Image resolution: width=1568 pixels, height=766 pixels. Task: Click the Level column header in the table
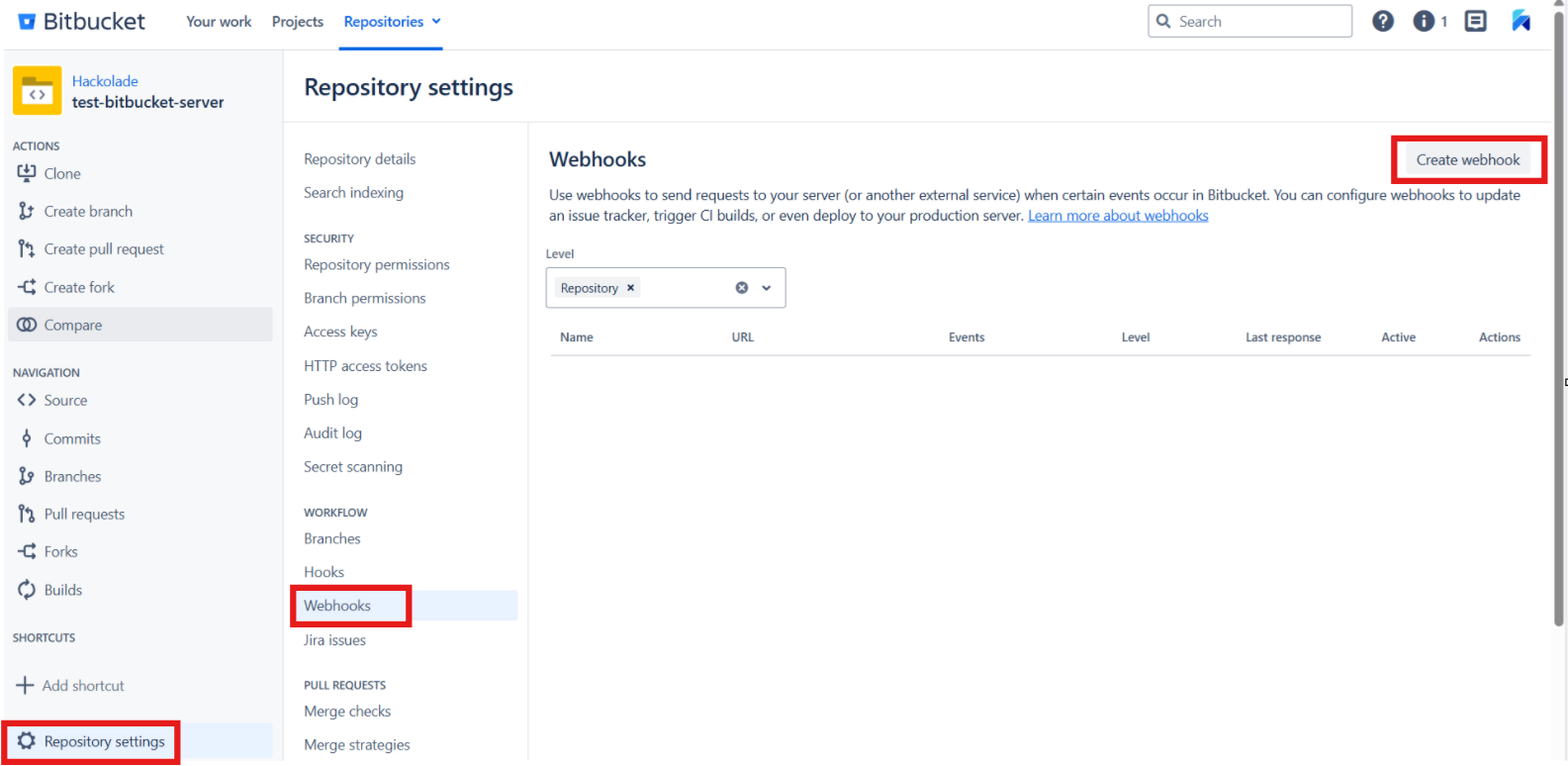tap(1136, 337)
